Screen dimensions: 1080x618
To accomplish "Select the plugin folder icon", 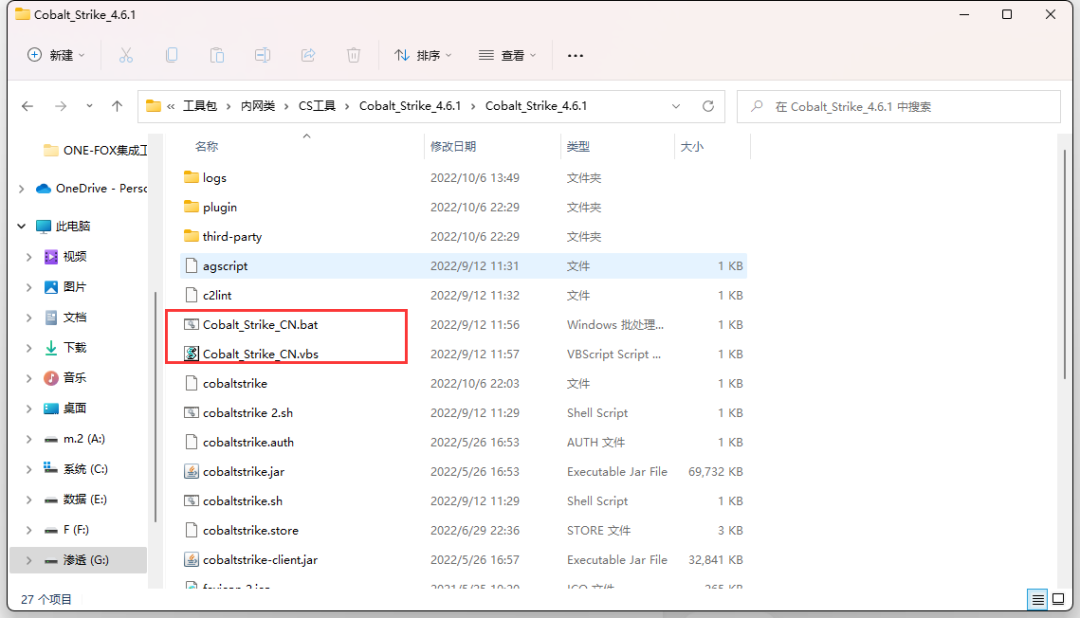I will tap(191, 207).
